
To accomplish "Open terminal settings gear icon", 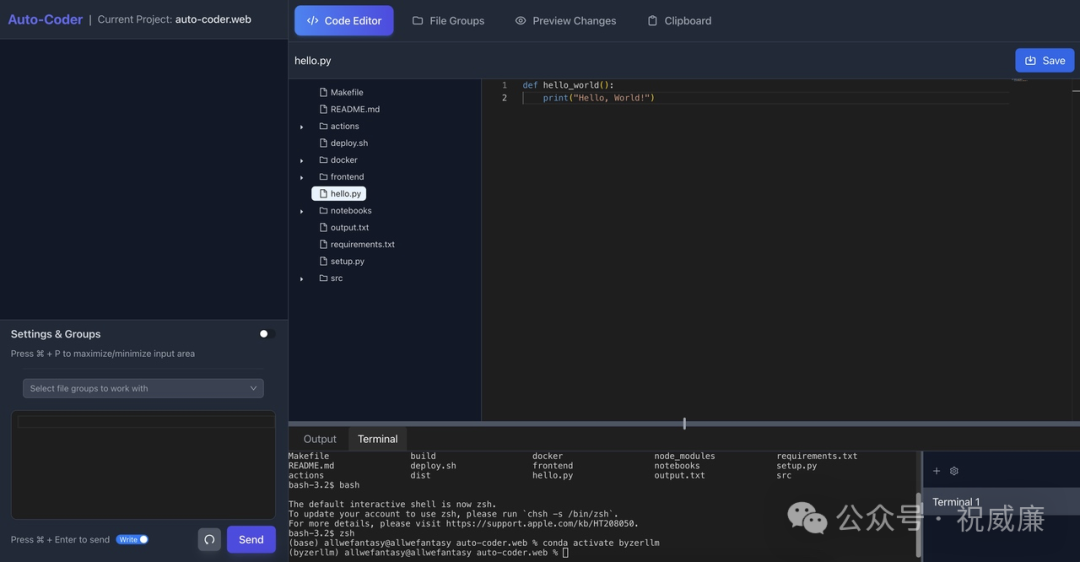I will click(954, 471).
